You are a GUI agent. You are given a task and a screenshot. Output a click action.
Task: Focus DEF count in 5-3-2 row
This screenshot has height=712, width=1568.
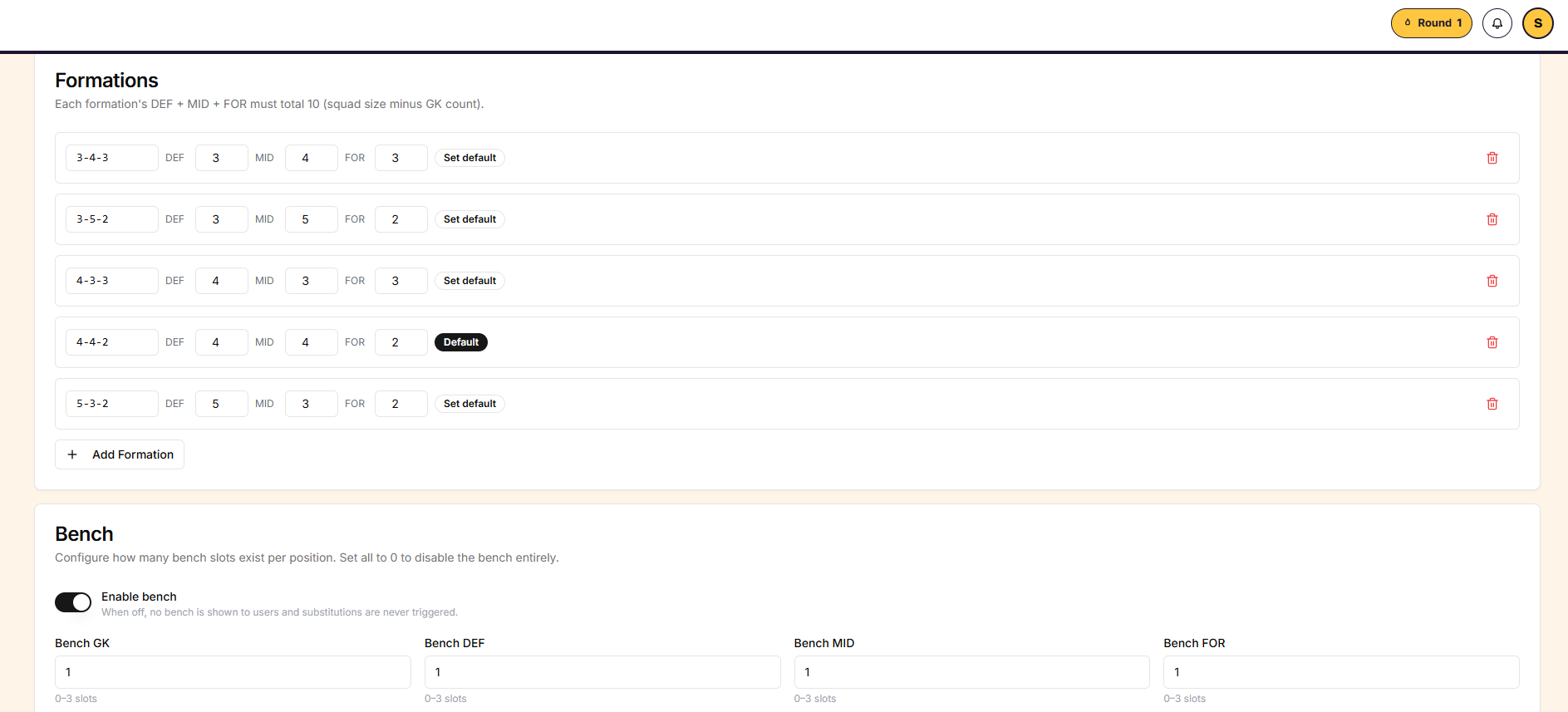pyautogui.click(x=222, y=404)
